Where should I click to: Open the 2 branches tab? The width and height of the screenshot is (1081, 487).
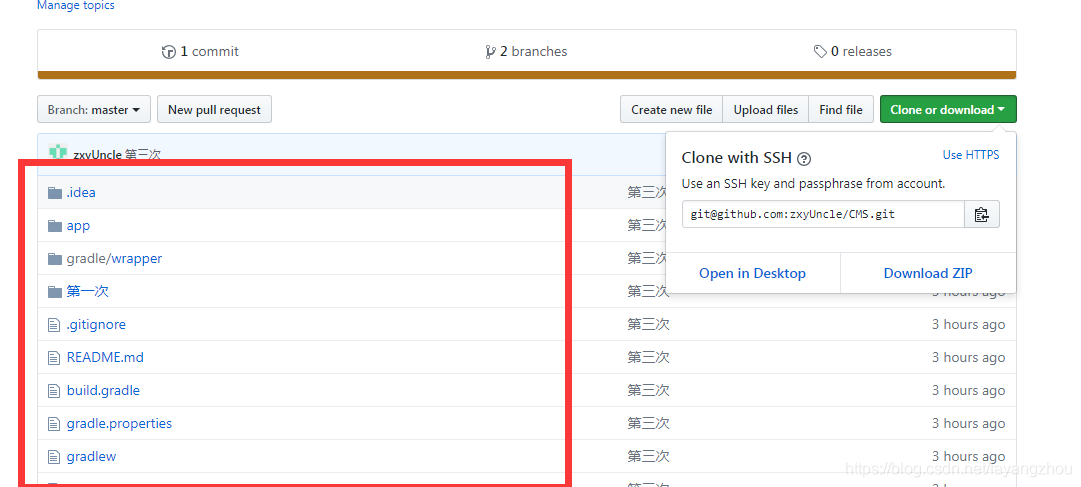pyautogui.click(x=527, y=52)
